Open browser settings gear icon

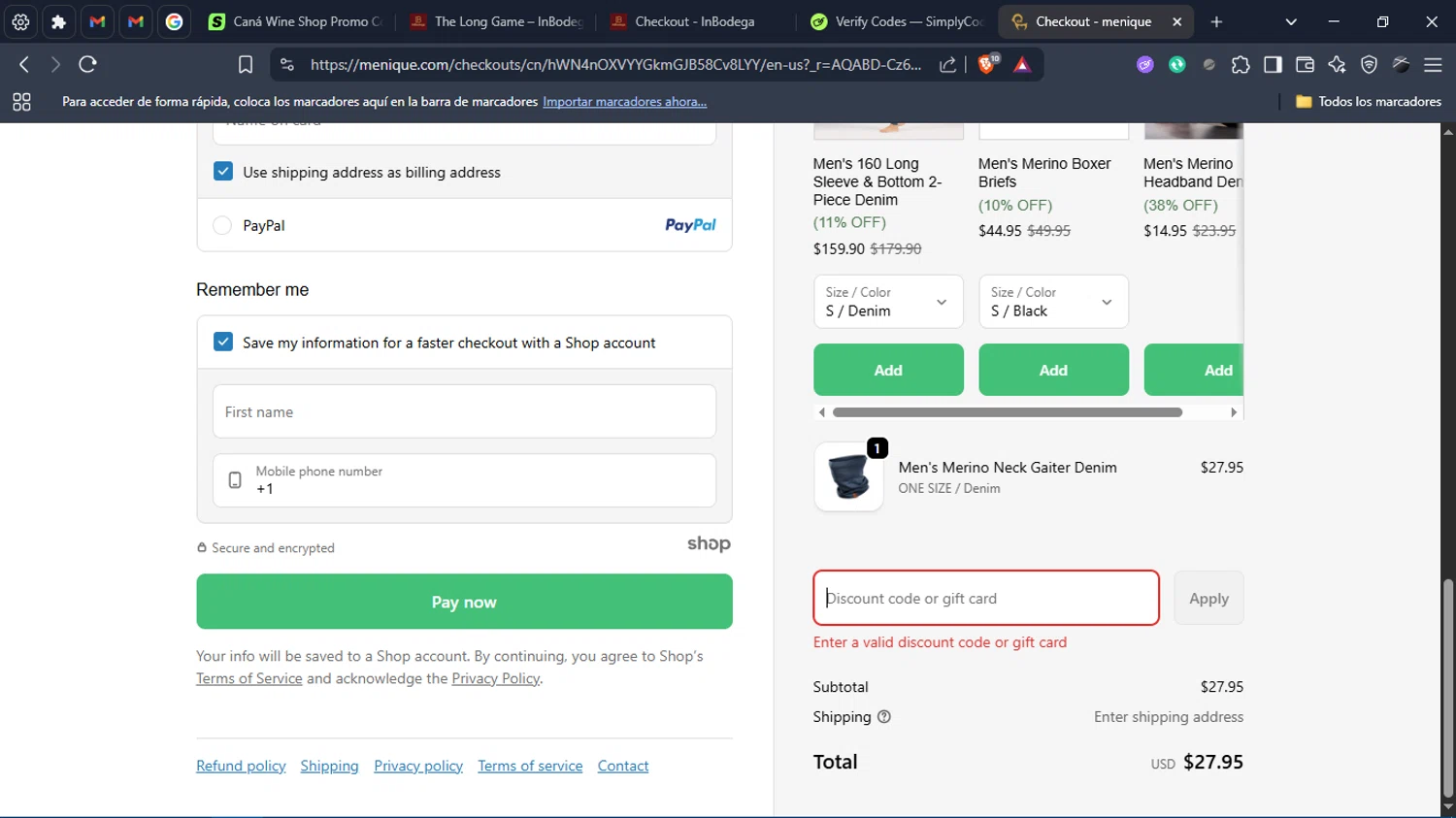20,21
